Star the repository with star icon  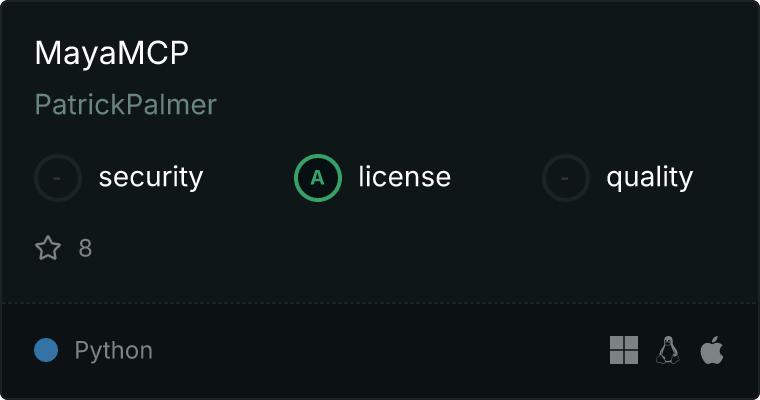pyautogui.click(x=48, y=248)
